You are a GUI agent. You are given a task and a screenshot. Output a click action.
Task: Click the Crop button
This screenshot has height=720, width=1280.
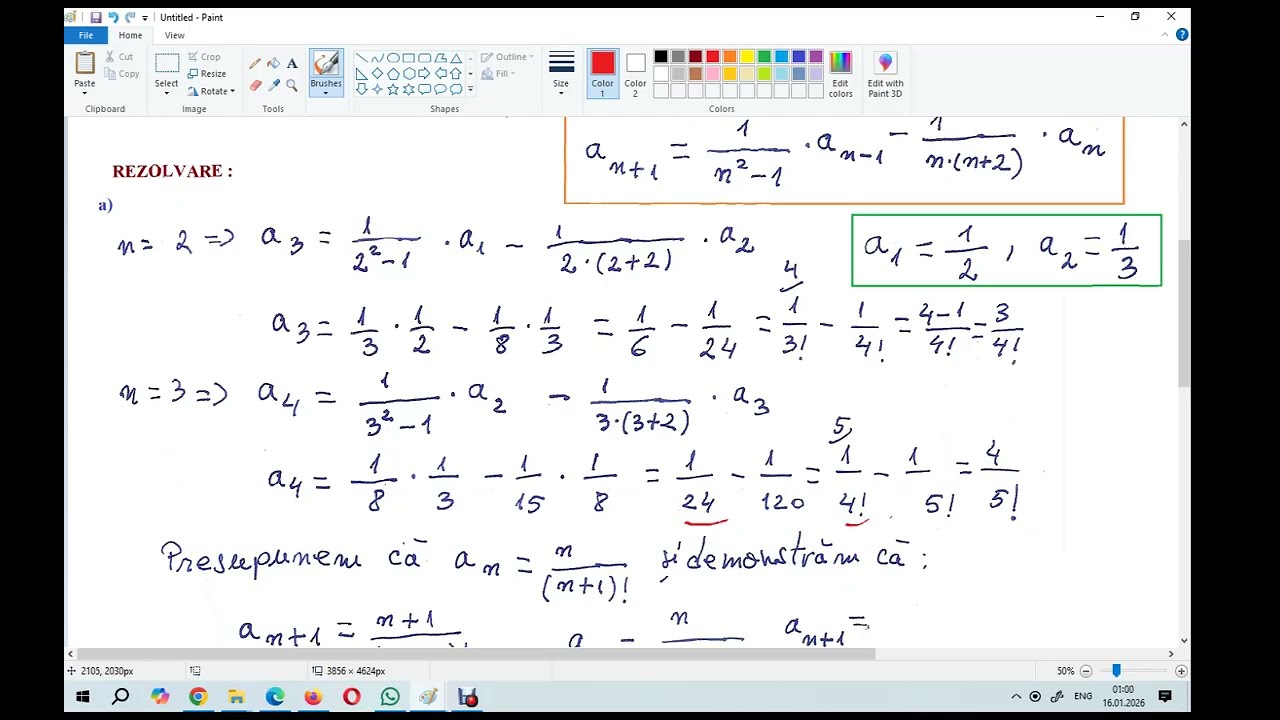(x=204, y=57)
